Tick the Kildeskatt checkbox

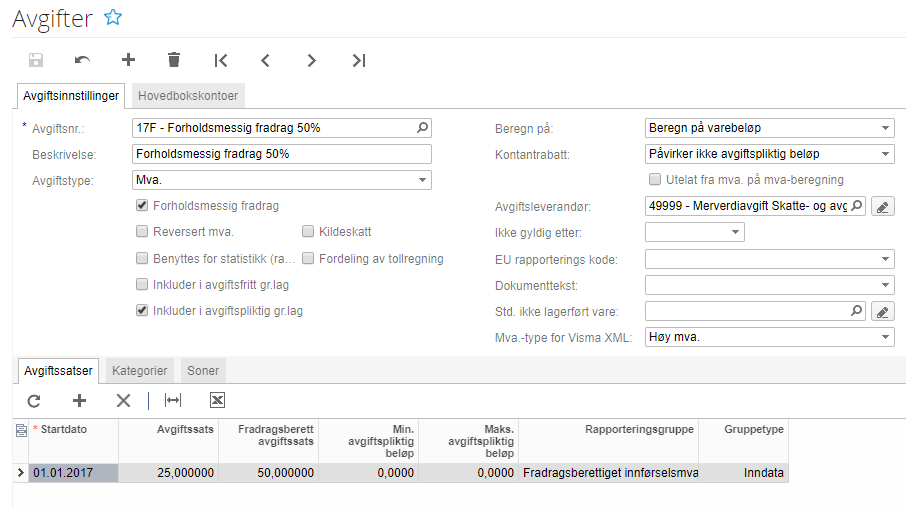click(308, 232)
